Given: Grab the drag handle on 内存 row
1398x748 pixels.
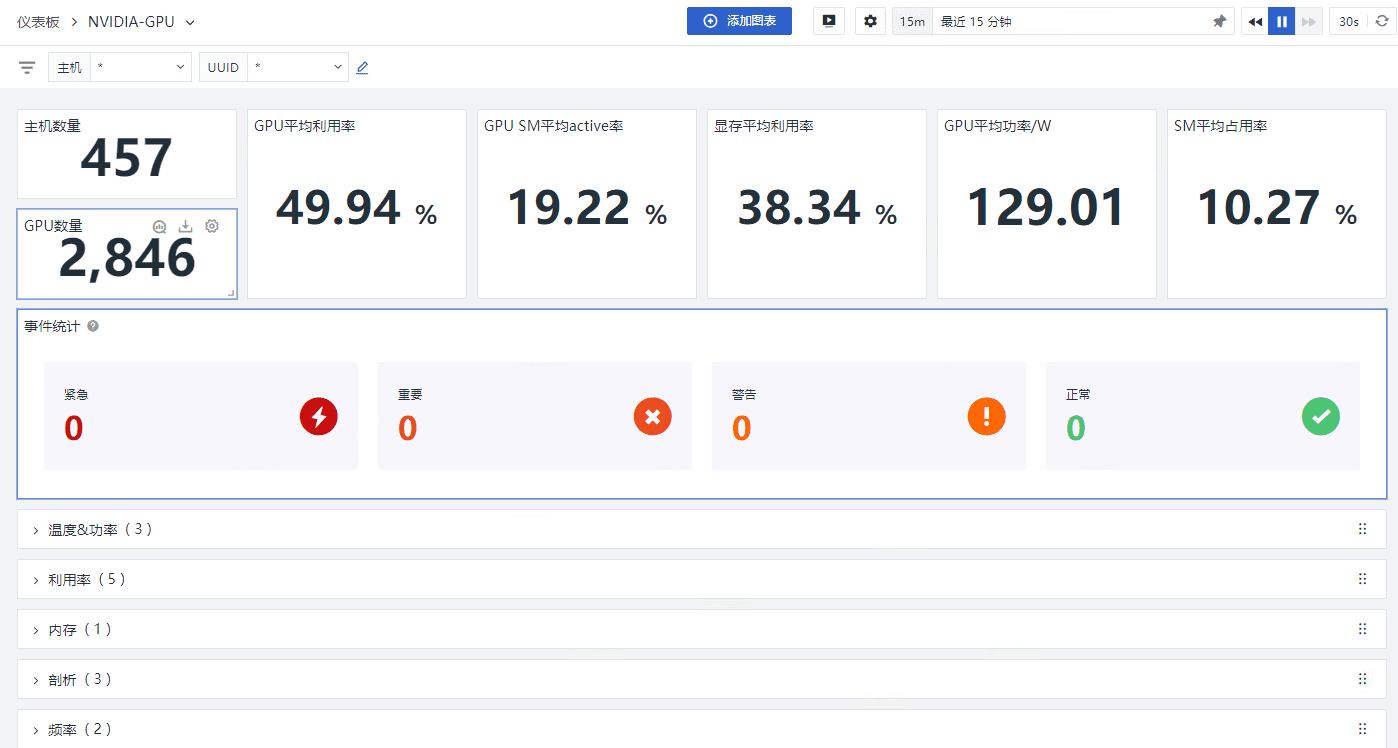Looking at the screenshot, I should point(1362,629).
